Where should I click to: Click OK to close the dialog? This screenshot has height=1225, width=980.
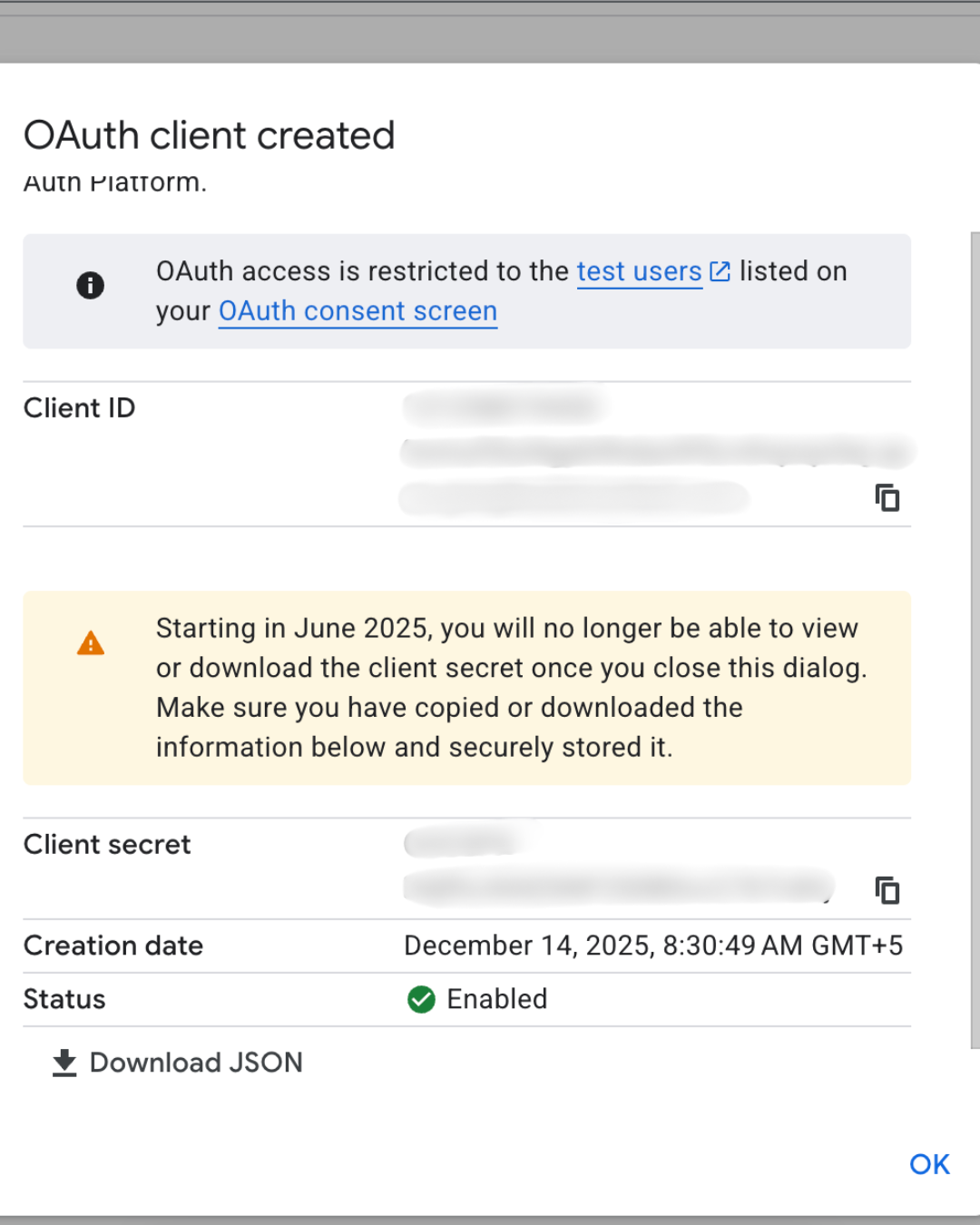point(928,1164)
